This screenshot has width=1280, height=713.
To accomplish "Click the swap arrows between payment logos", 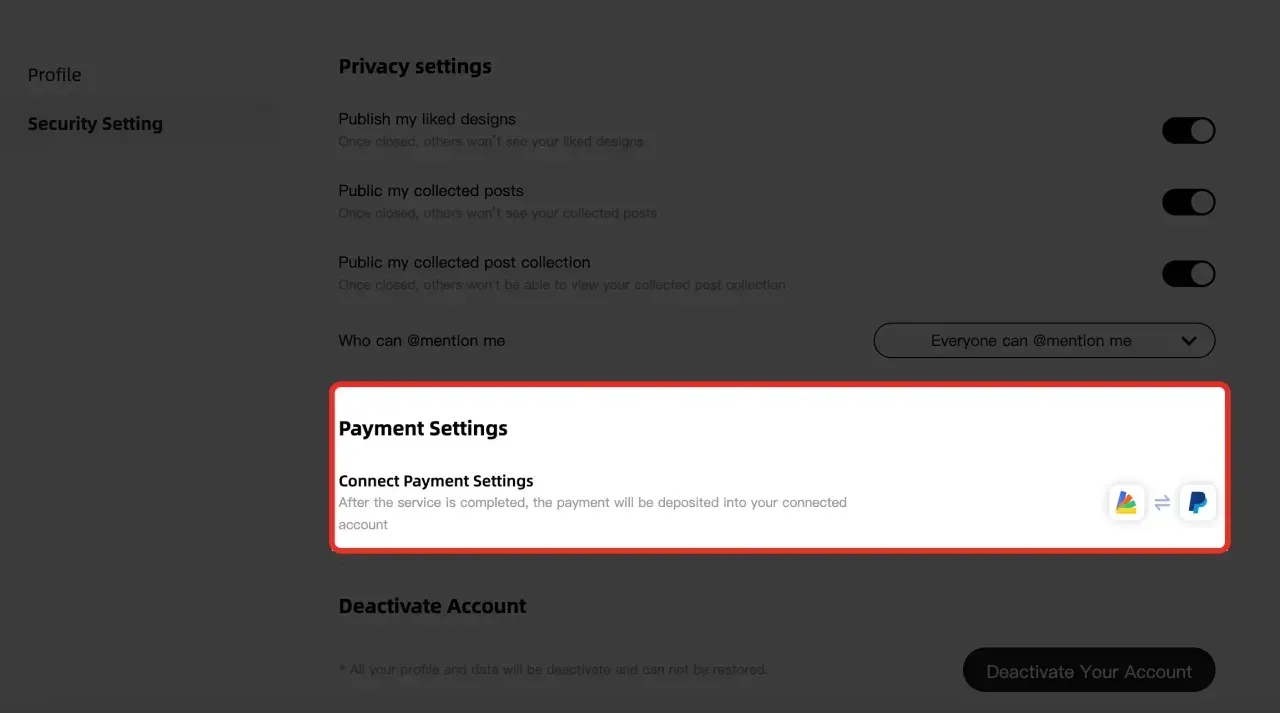I will click(x=1162, y=503).
